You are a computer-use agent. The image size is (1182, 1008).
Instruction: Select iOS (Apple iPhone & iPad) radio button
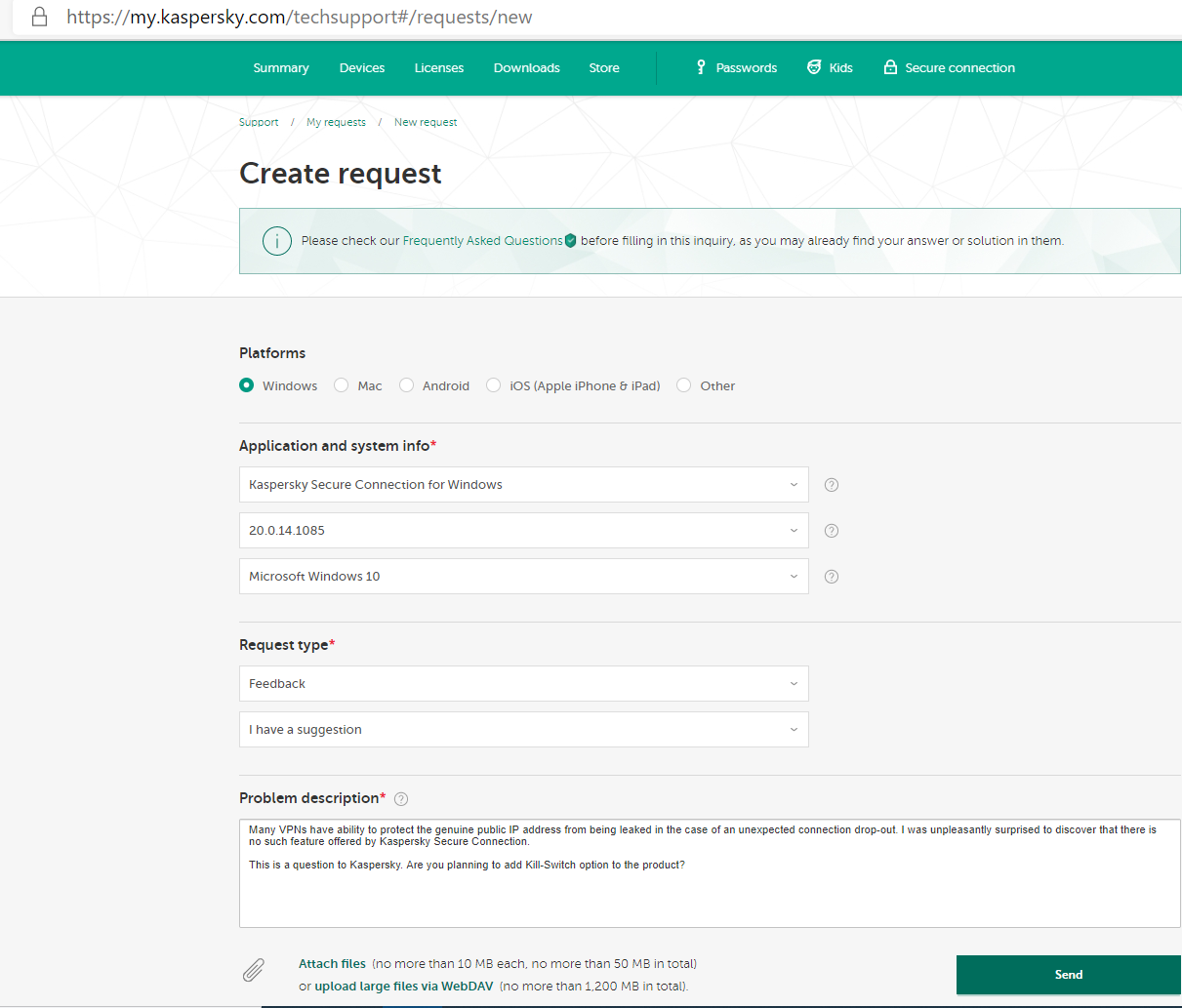tap(494, 385)
